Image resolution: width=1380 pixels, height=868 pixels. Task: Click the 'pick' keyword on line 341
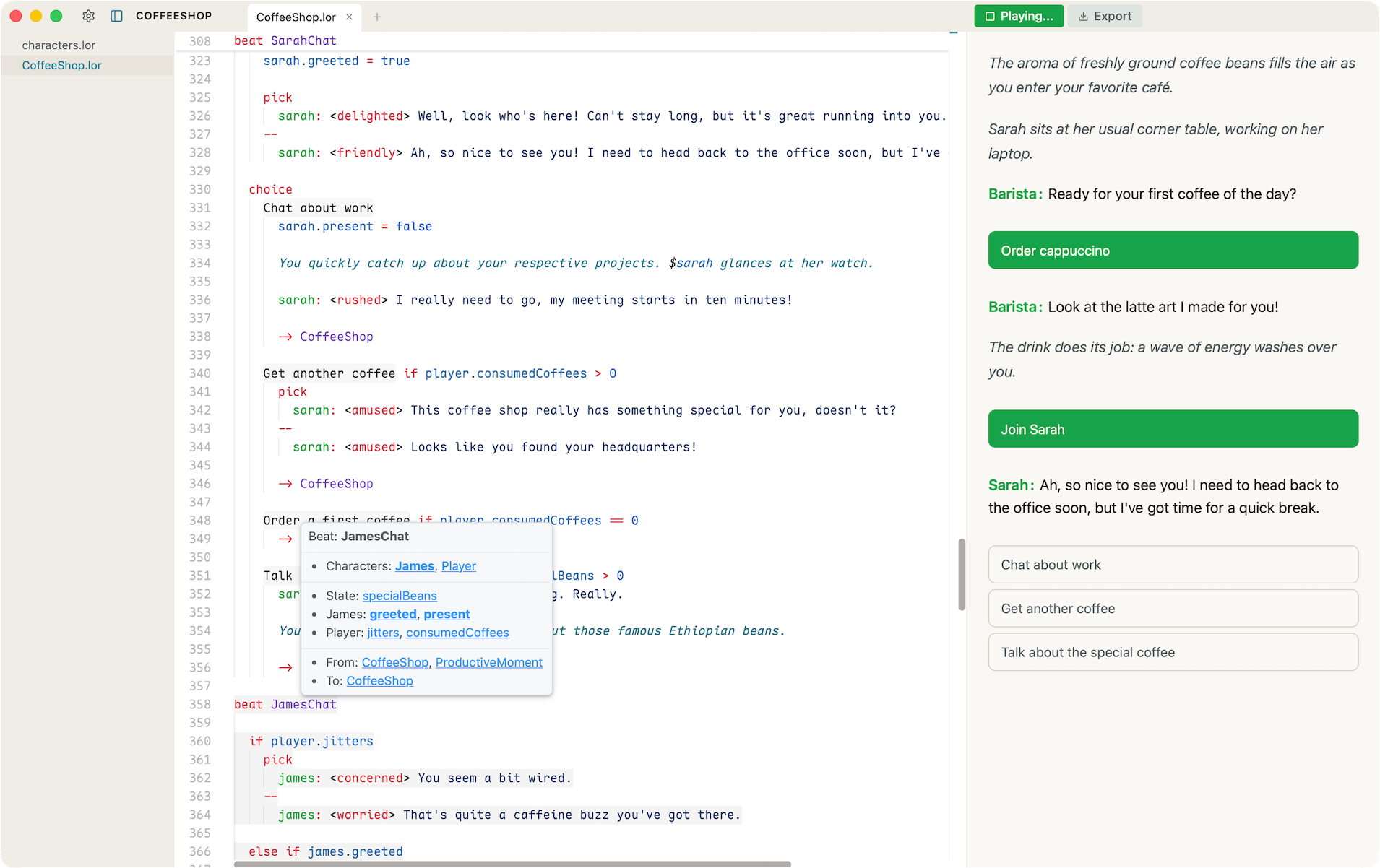pos(293,392)
